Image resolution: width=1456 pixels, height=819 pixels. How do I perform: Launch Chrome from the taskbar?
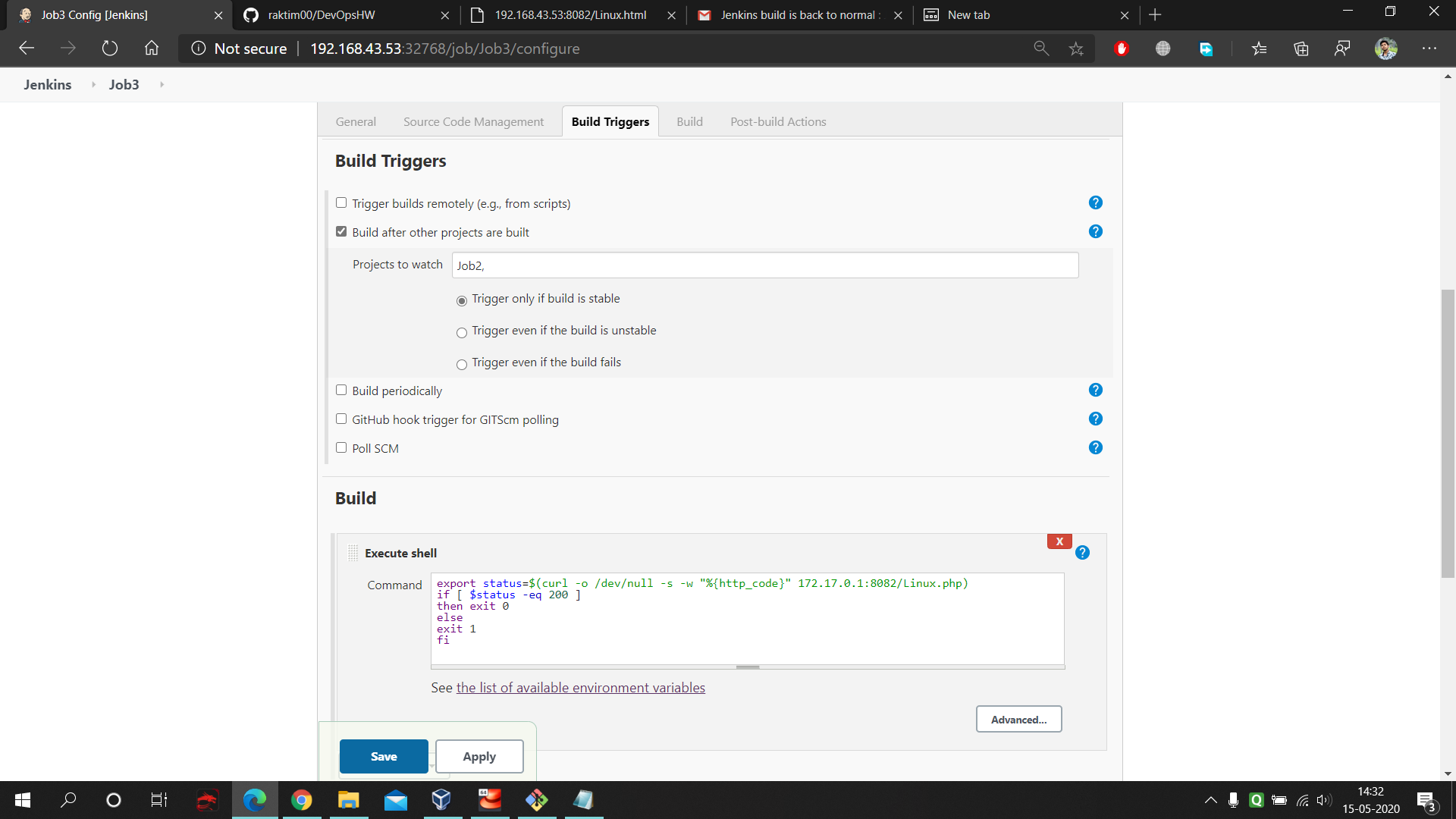coord(301,800)
